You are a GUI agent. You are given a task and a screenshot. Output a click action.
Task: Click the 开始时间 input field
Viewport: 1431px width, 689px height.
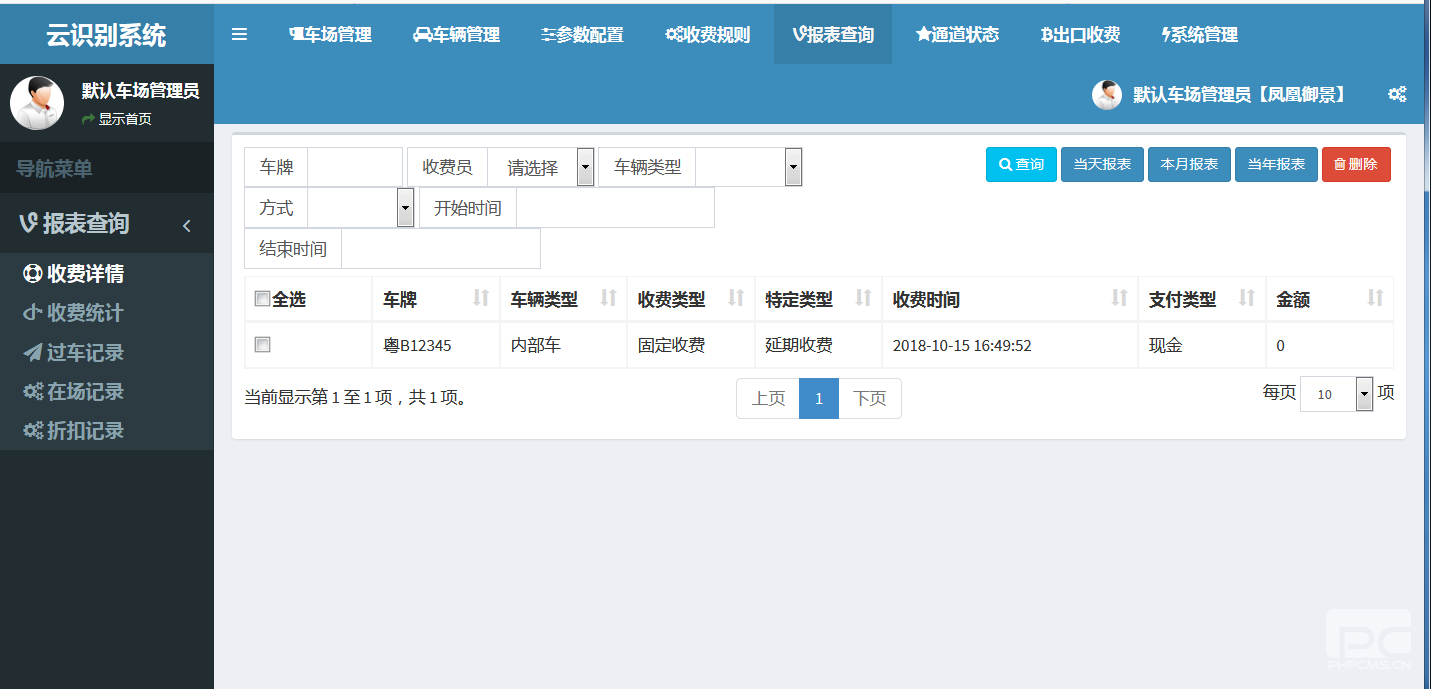(615, 208)
